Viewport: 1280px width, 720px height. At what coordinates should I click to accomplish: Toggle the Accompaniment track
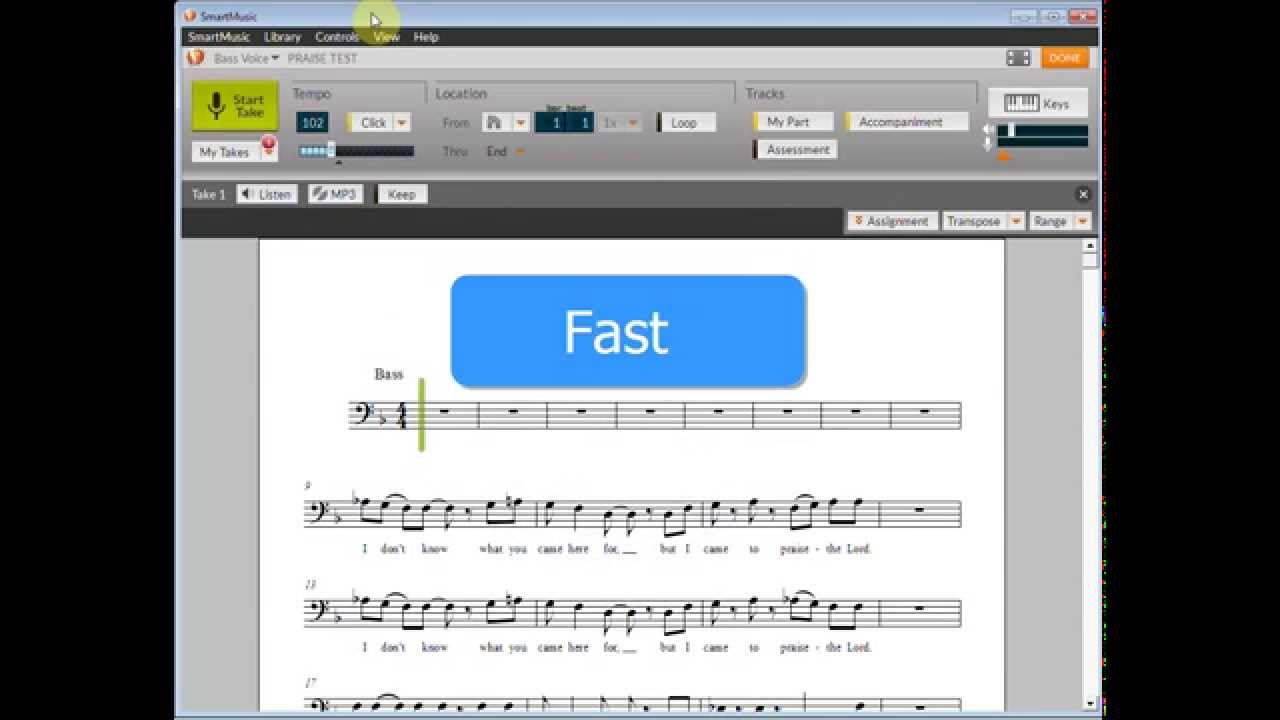pos(907,122)
